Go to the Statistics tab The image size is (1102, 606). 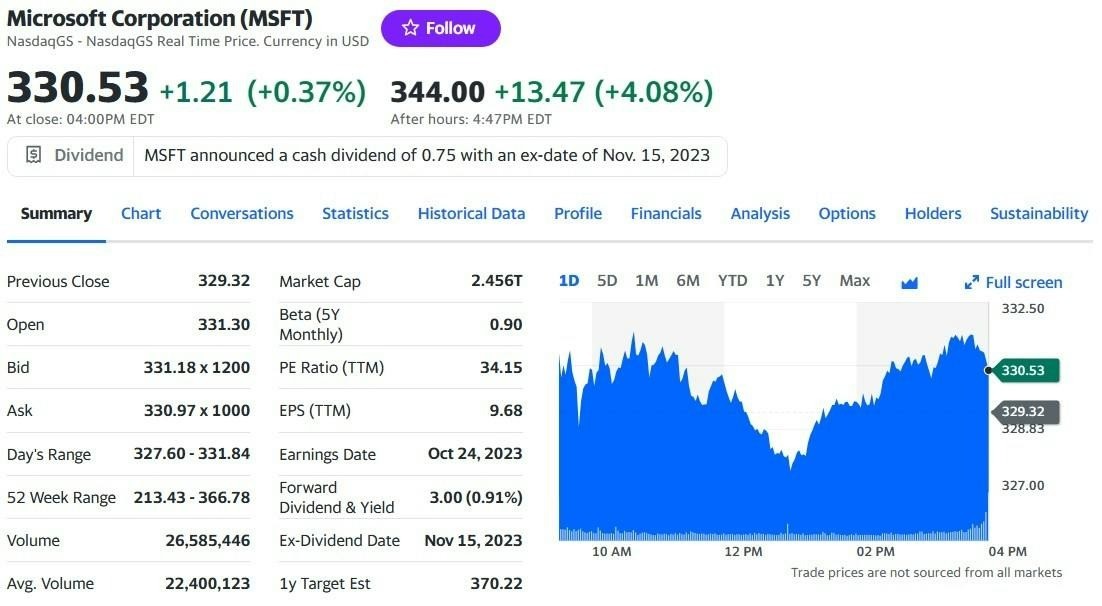click(x=355, y=213)
